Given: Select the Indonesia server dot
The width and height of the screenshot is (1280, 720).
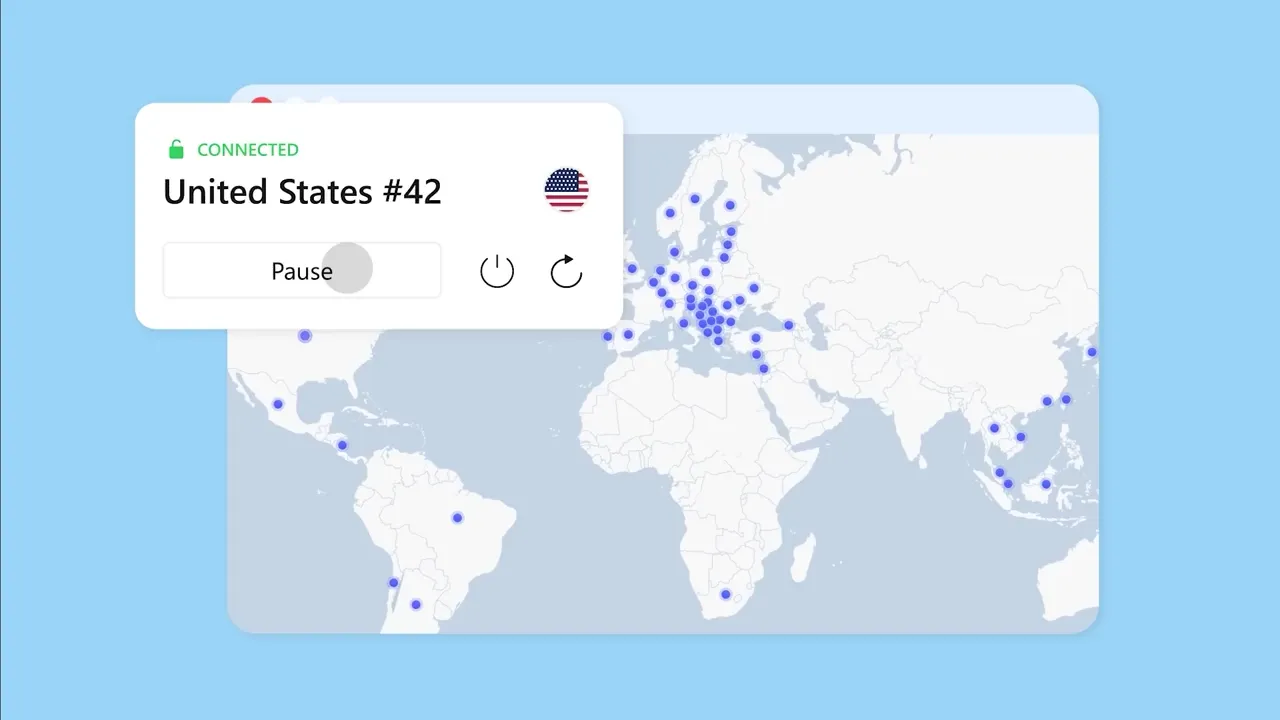Looking at the screenshot, I should point(1046,484).
